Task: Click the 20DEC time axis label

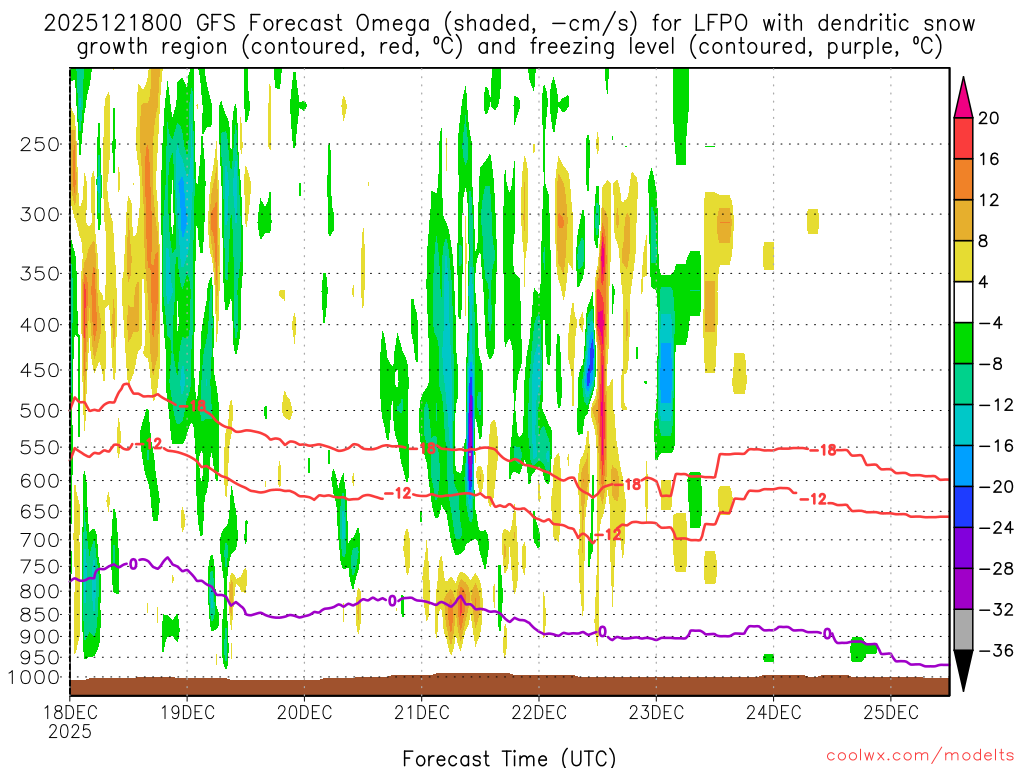Action: click(x=304, y=712)
